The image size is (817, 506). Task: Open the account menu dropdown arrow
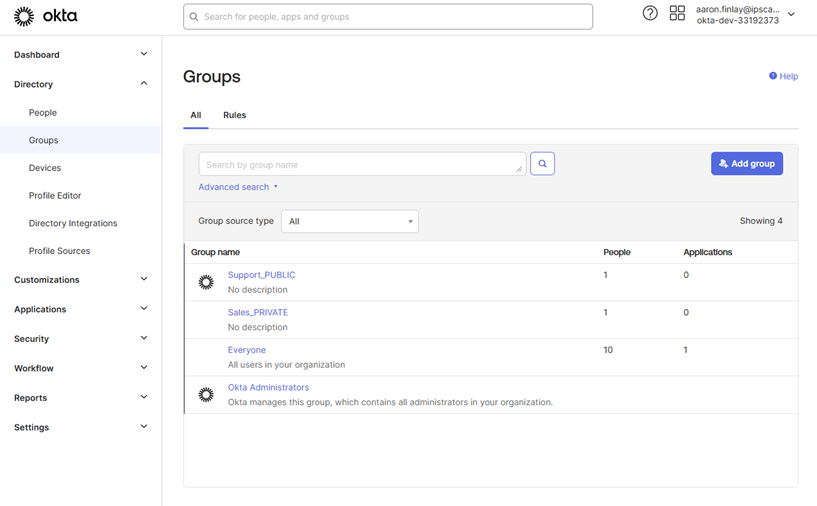792,14
